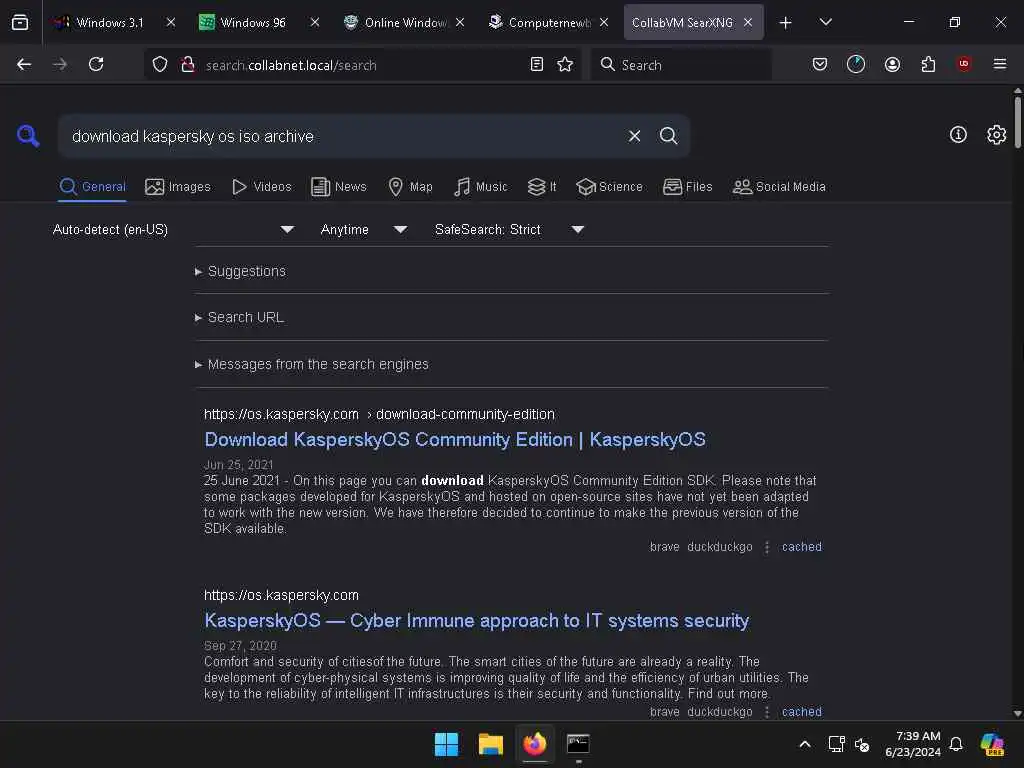This screenshot has width=1024, height=768.
Task: Open Download KasperskyOS Community Edition result
Action: pyautogui.click(x=455, y=440)
